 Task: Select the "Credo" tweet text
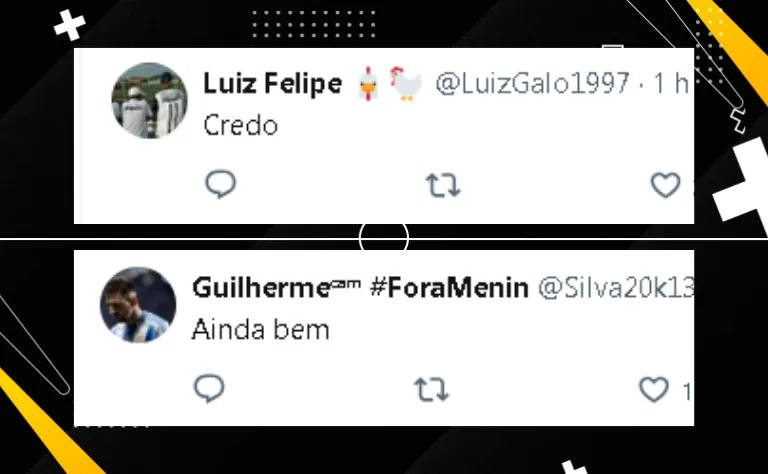click(240, 125)
